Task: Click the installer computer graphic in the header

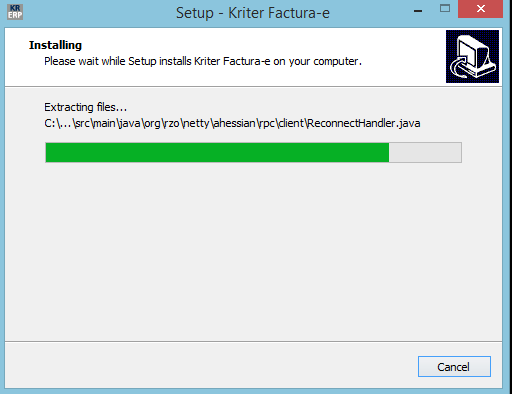Action: click(472, 56)
